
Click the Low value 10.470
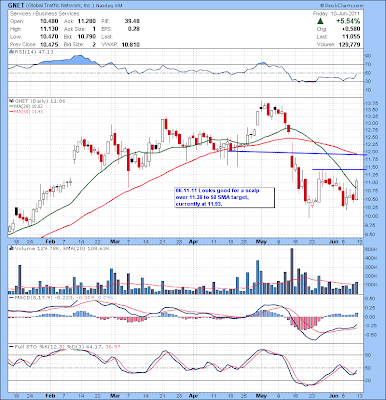pyautogui.click(x=49, y=37)
